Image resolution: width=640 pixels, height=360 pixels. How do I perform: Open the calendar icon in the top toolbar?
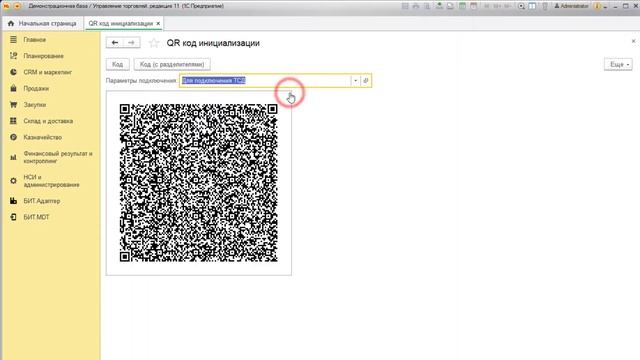click(473, 6)
